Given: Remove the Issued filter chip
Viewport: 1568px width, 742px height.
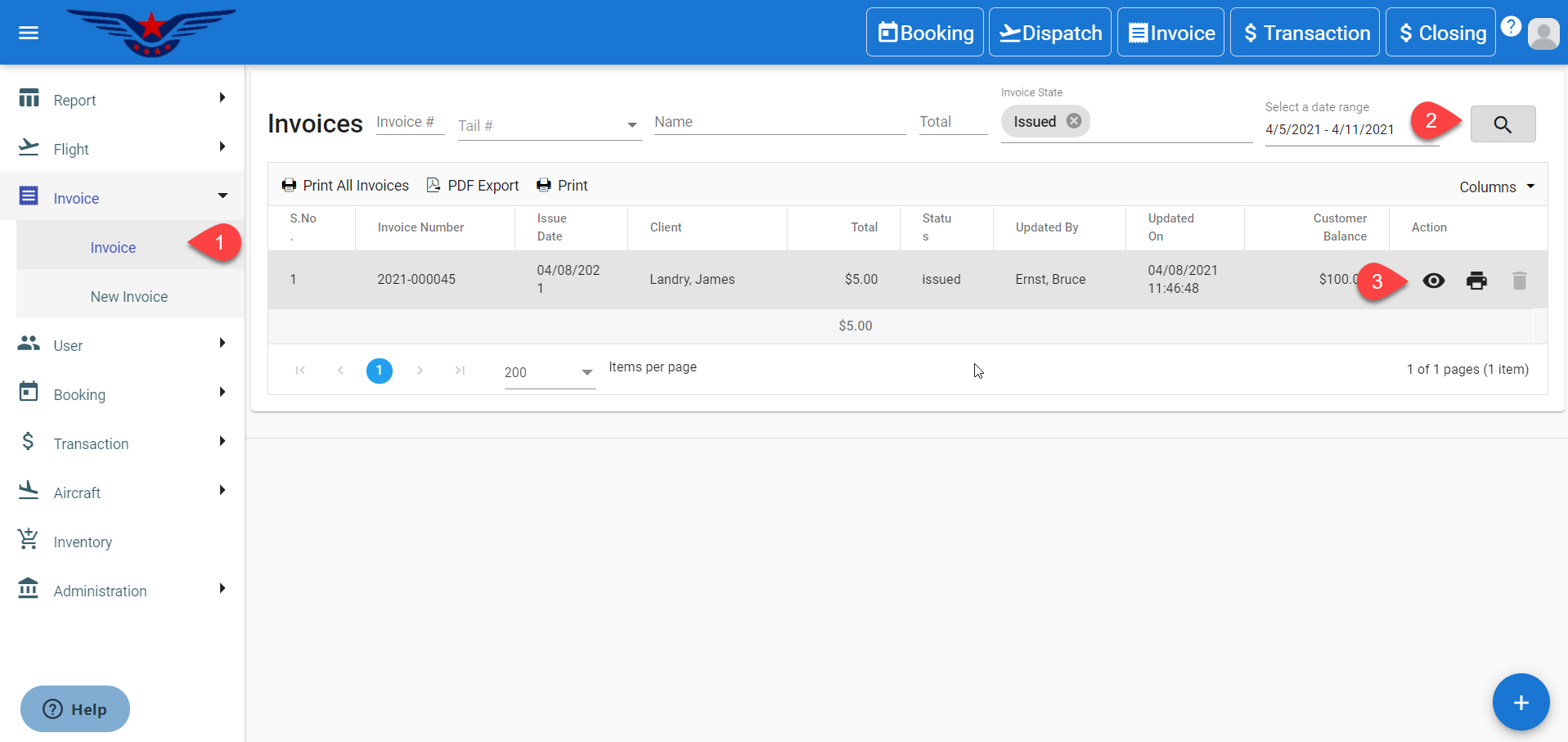Looking at the screenshot, I should click(x=1074, y=121).
